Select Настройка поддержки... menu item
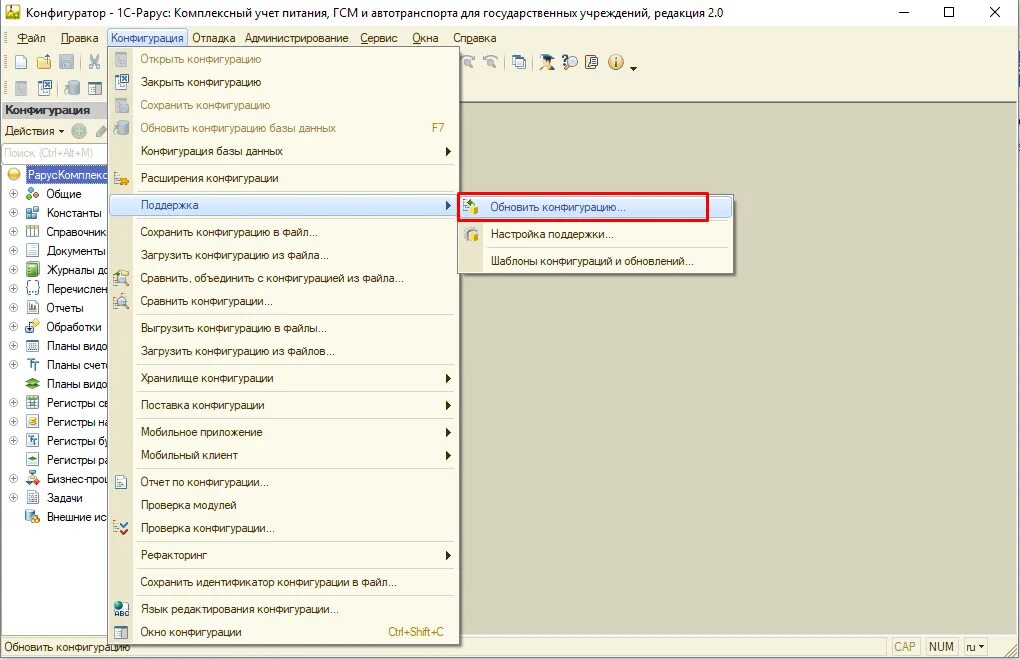The width and height of the screenshot is (1020, 660). tap(596, 234)
